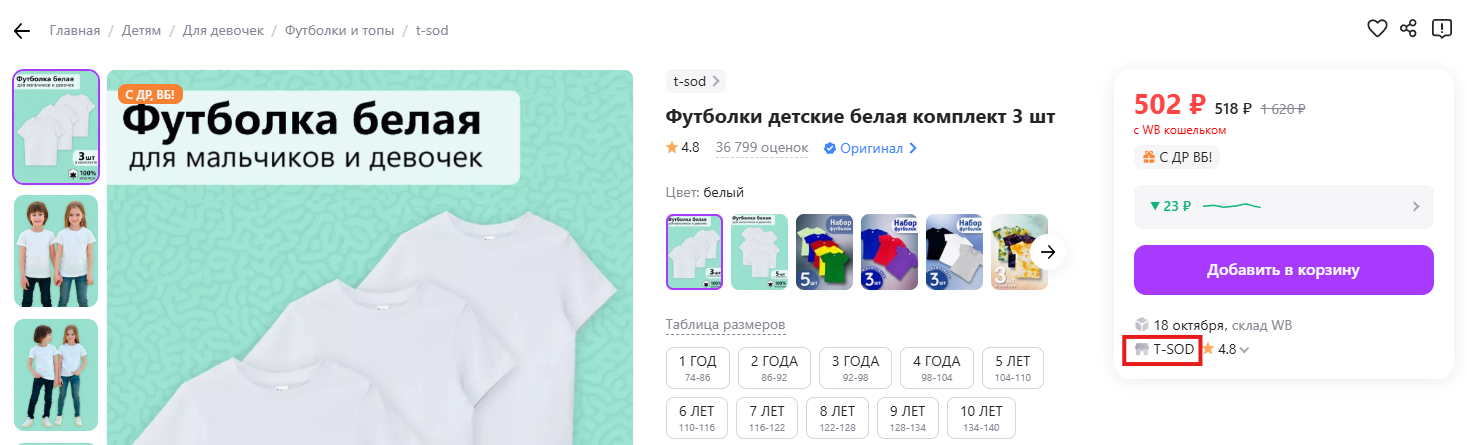Click the С ДР ВБ! gift badge
Viewport: 1467px width, 445px height.
click(1178, 157)
